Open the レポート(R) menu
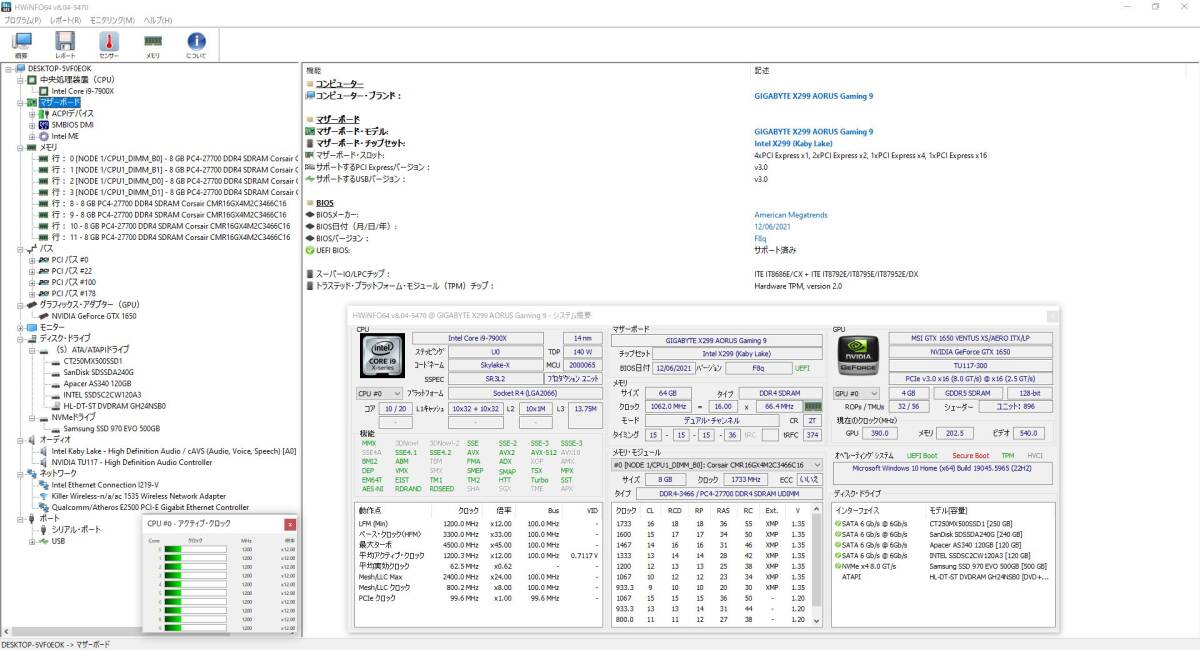 tap(66, 20)
